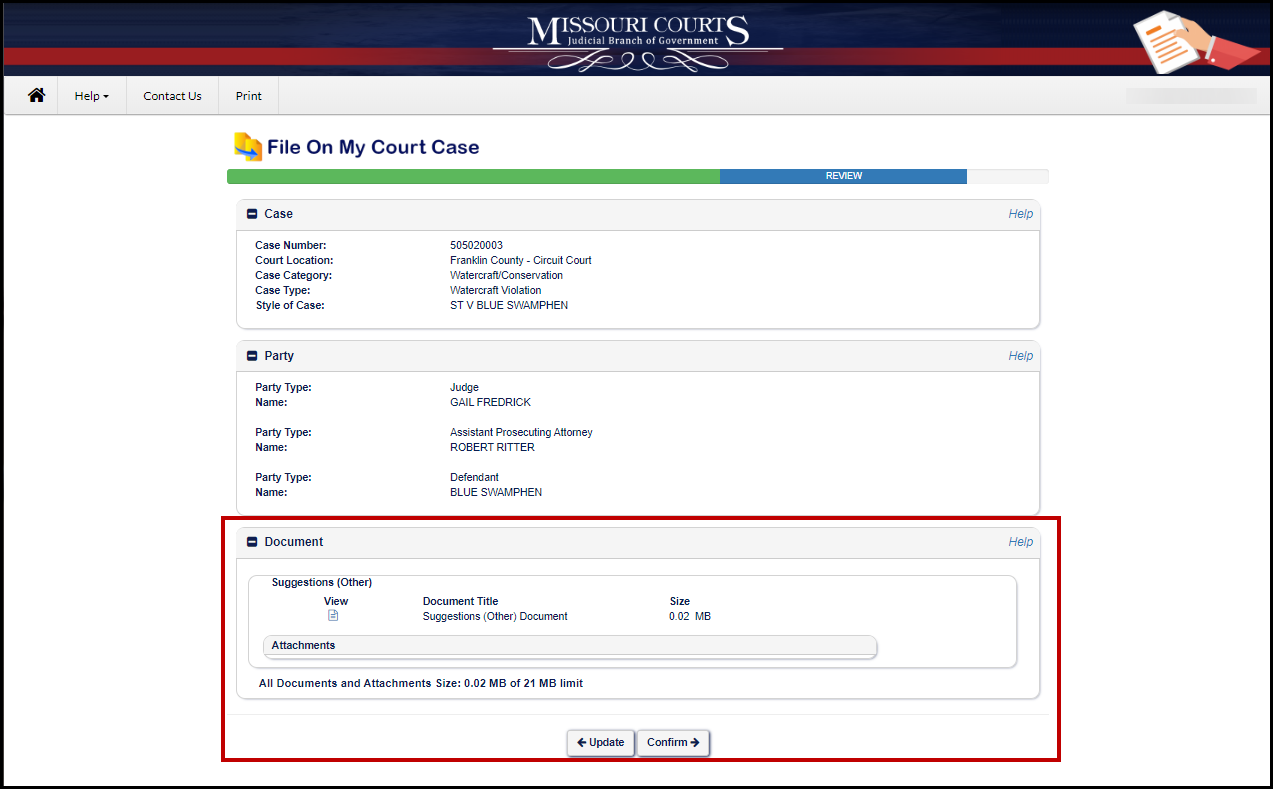Open Help for the Document section

click(x=1020, y=542)
